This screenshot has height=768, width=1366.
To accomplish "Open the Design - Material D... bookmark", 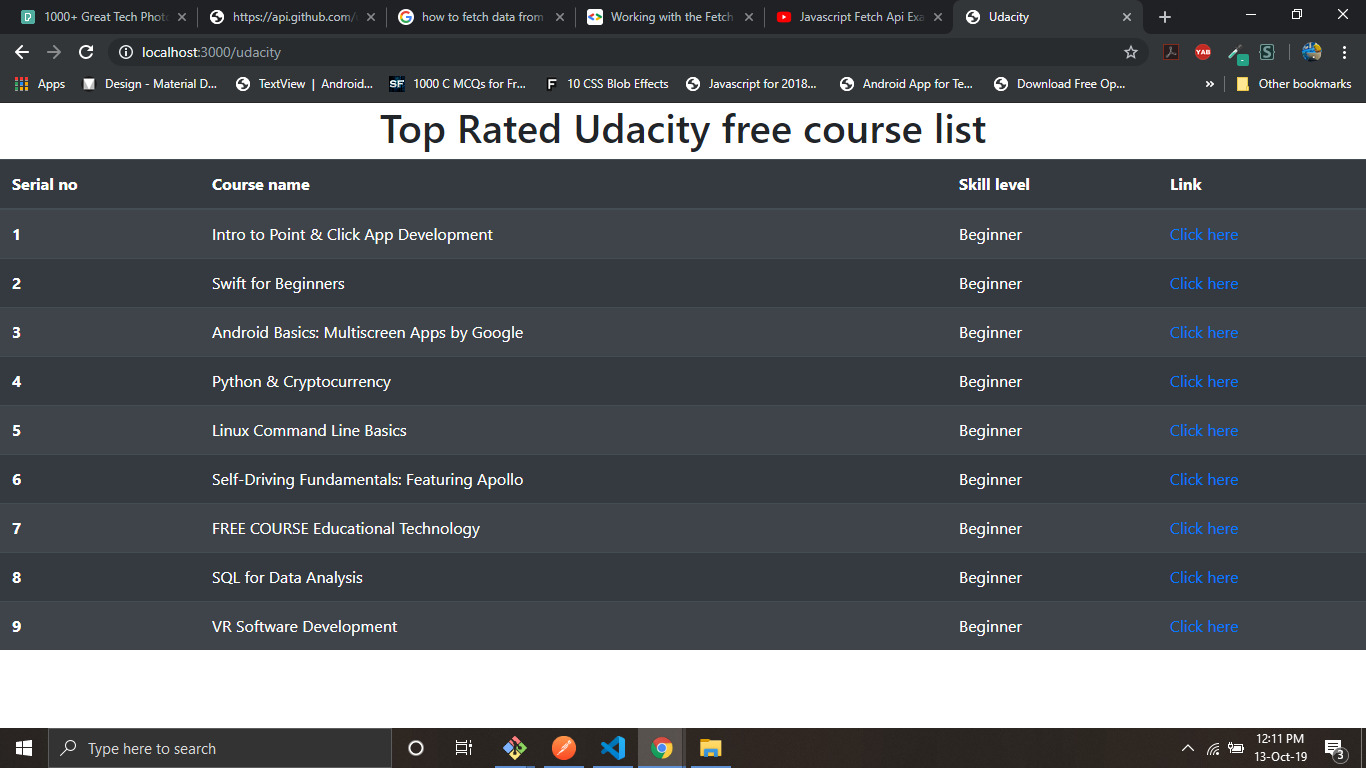I will [x=149, y=84].
